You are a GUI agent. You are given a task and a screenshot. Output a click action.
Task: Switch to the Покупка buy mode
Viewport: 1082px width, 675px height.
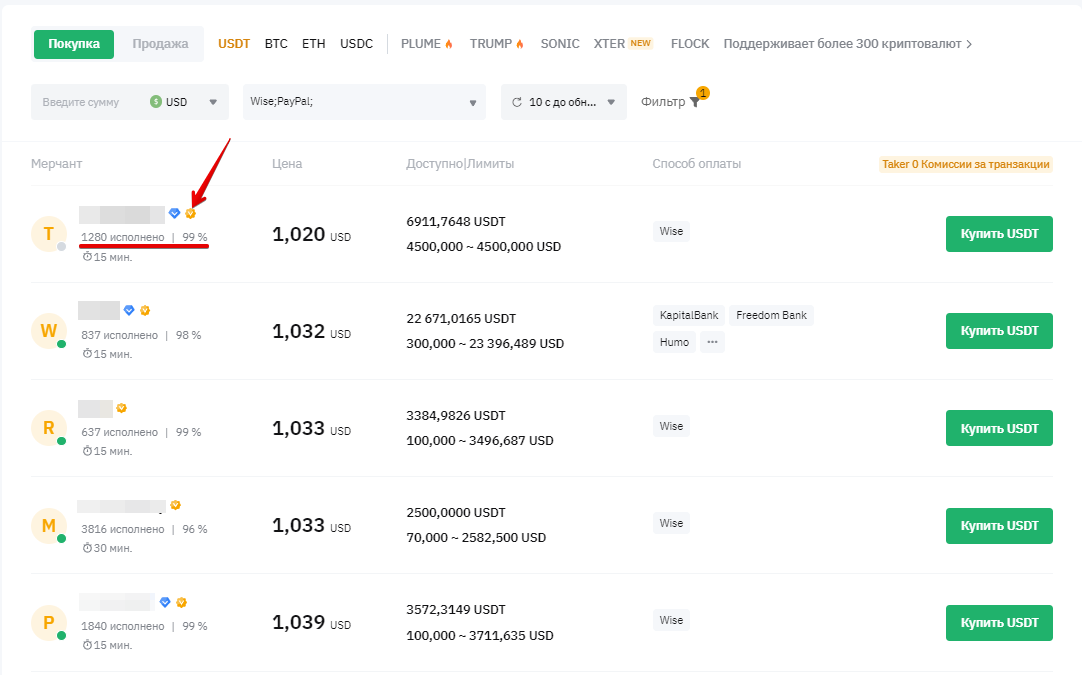pos(74,43)
